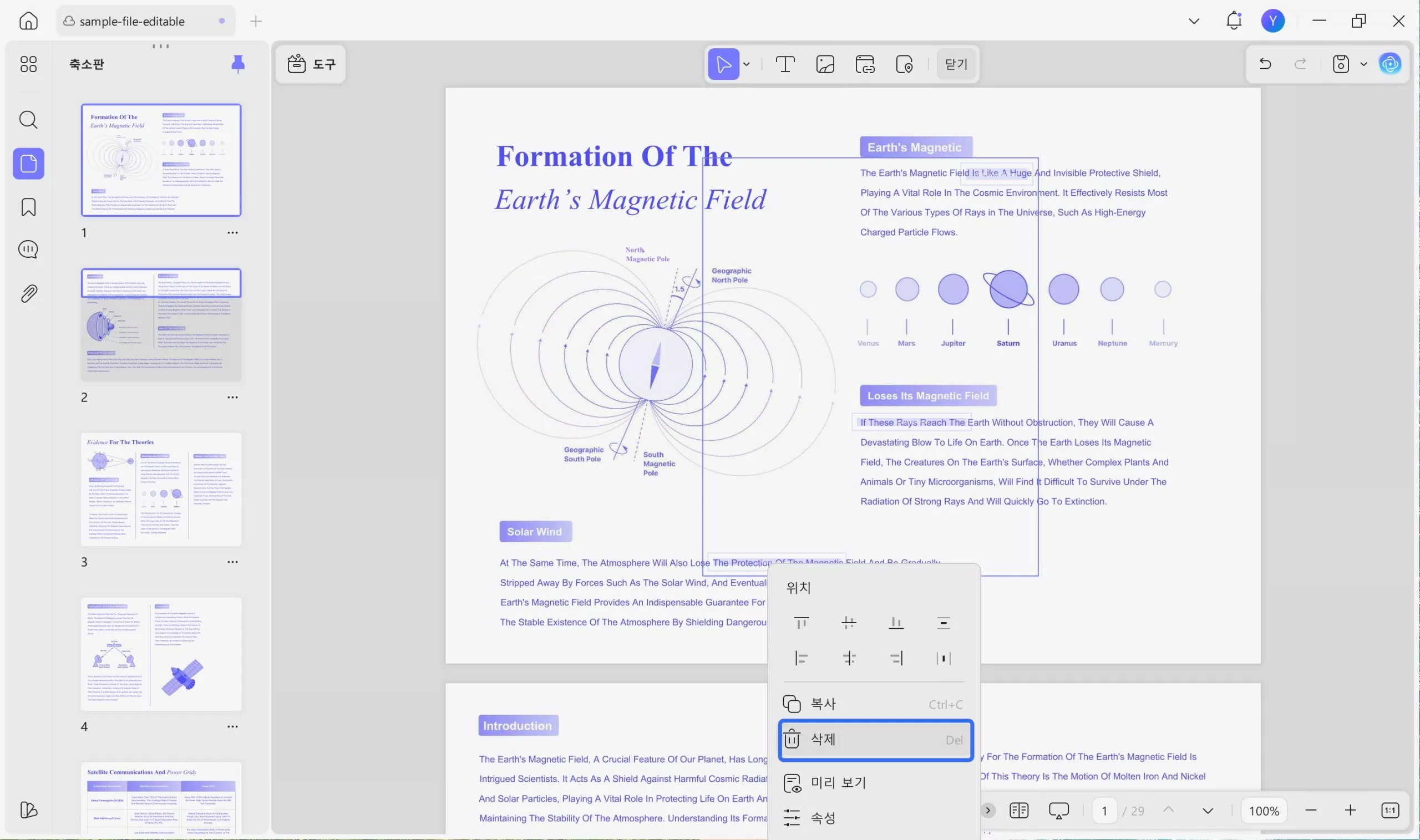The width and height of the screenshot is (1420, 840).
Task: Expand the save options dropdown
Action: point(1363,64)
